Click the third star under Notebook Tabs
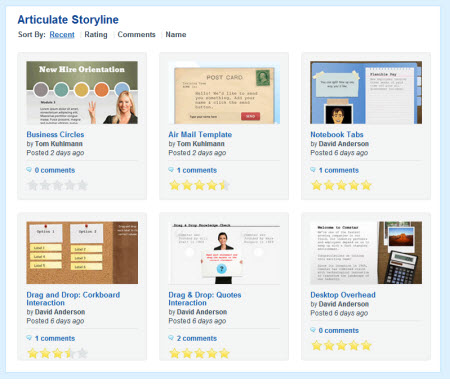The image size is (450, 386). (x=341, y=185)
